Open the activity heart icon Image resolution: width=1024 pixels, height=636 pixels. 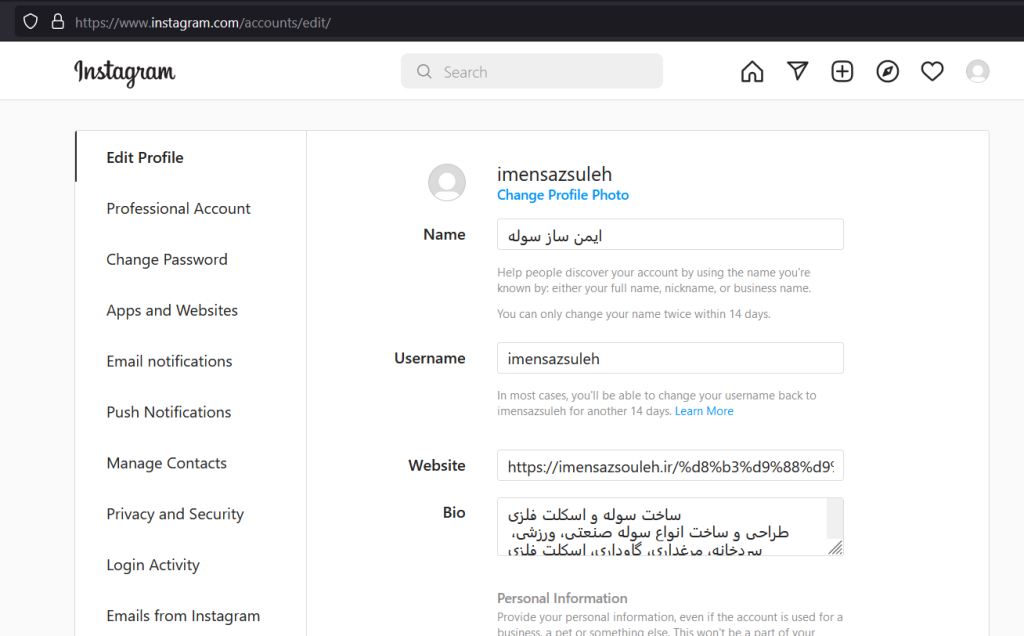pos(932,71)
